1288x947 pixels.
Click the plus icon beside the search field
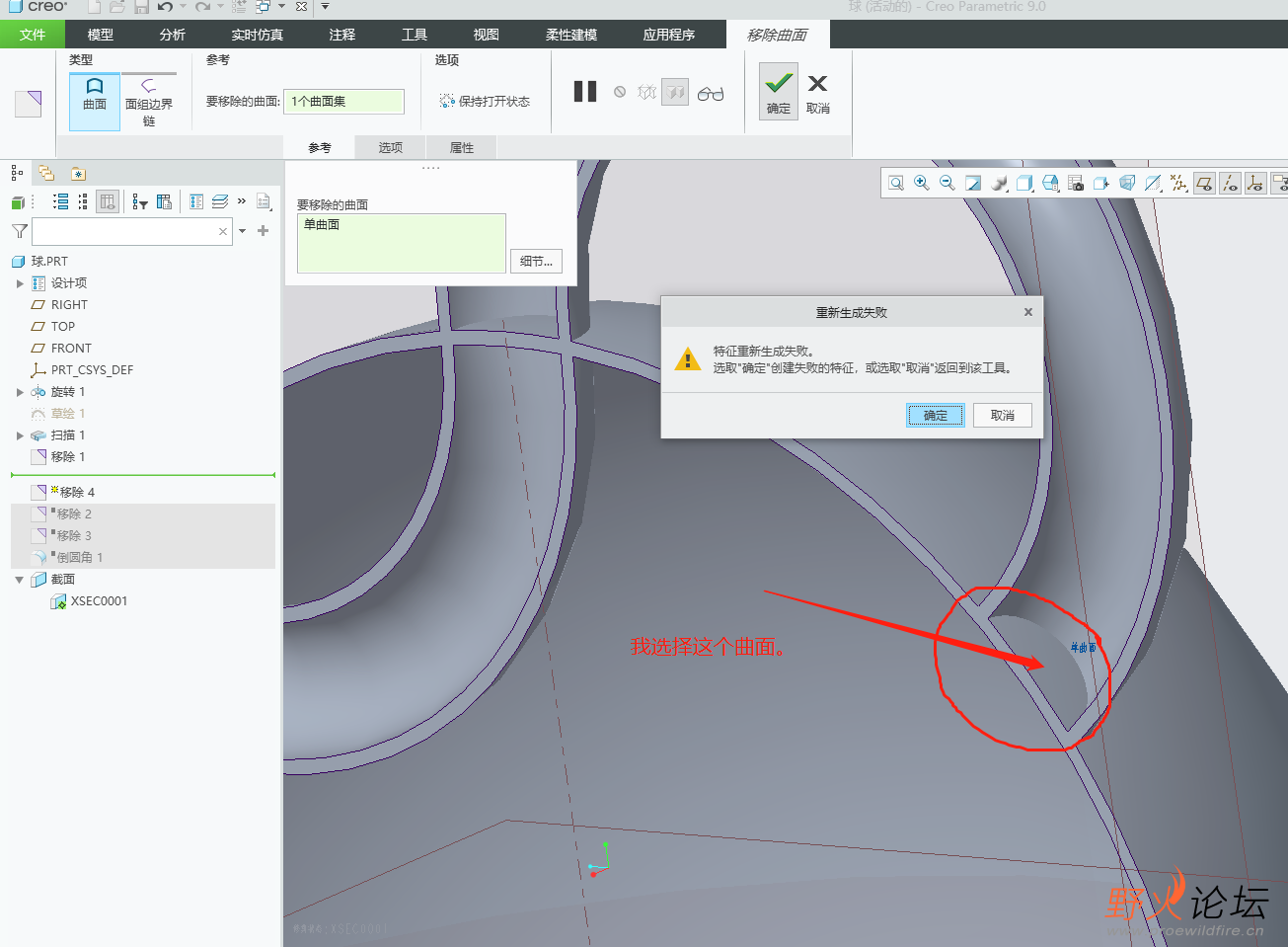[x=263, y=231]
